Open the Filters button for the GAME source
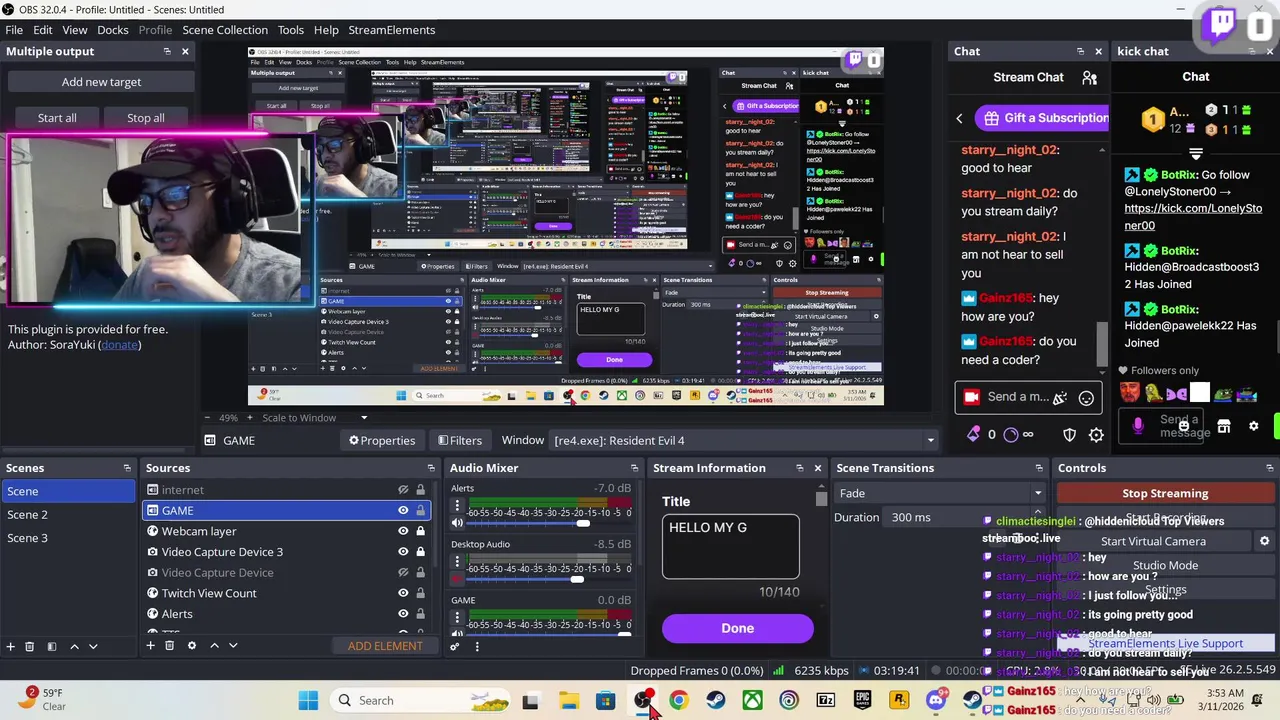The height and width of the screenshot is (720, 1280). click(459, 441)
